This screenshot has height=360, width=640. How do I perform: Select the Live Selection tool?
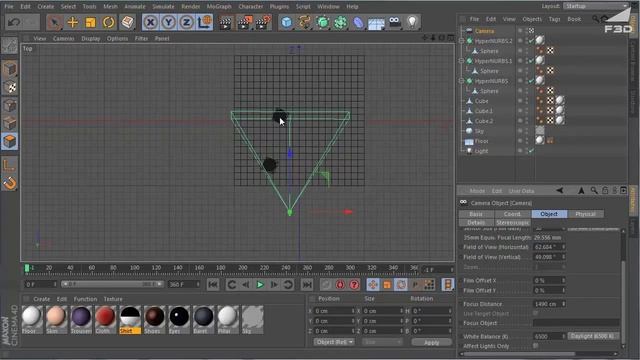(x=54, y=22)
